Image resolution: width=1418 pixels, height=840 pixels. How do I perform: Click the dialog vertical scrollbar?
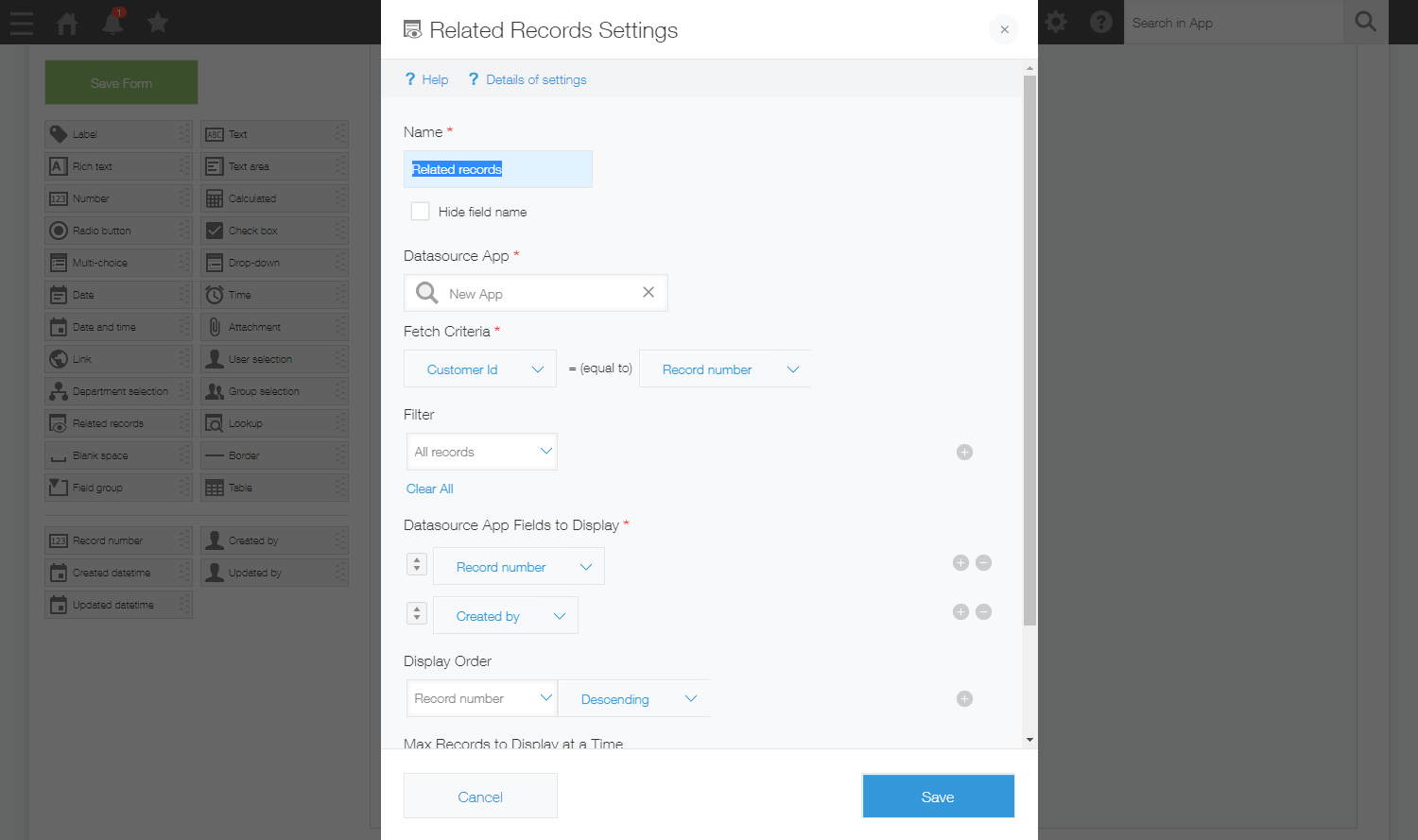tap(1029, 350)
